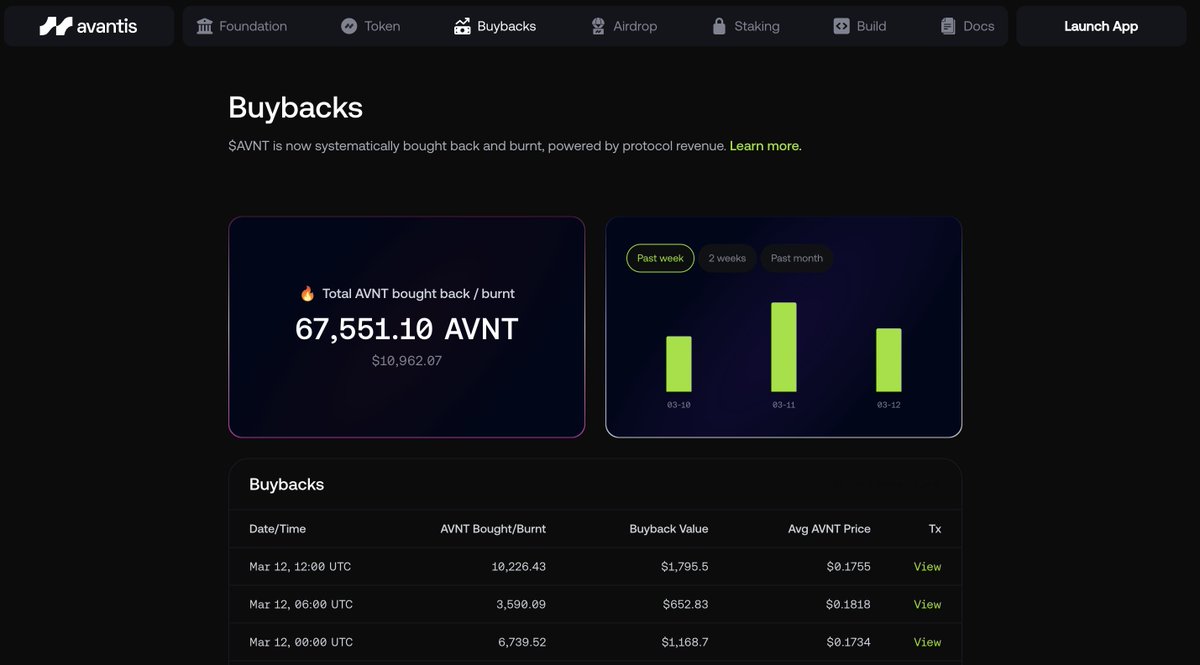Click the 03-10 axis label
Viewport: 1200px width, 665px height.
pos(679,405)
